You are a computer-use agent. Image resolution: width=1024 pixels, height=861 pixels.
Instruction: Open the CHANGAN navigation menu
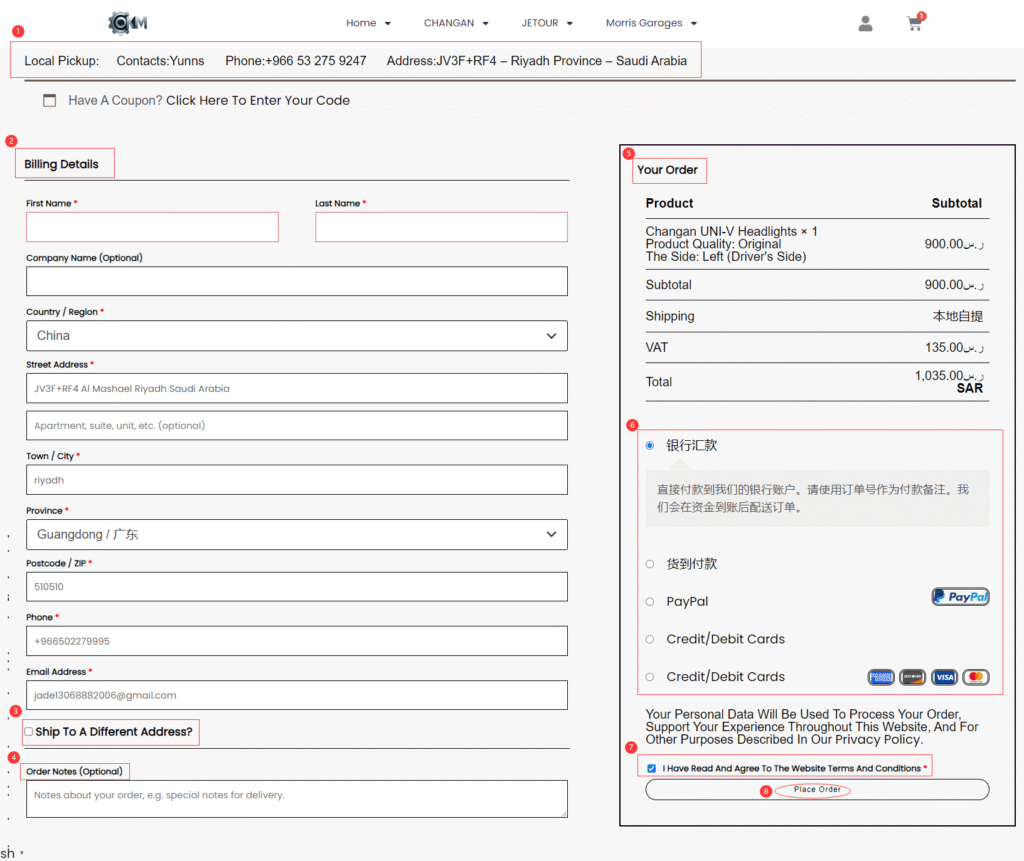[456, 23]
